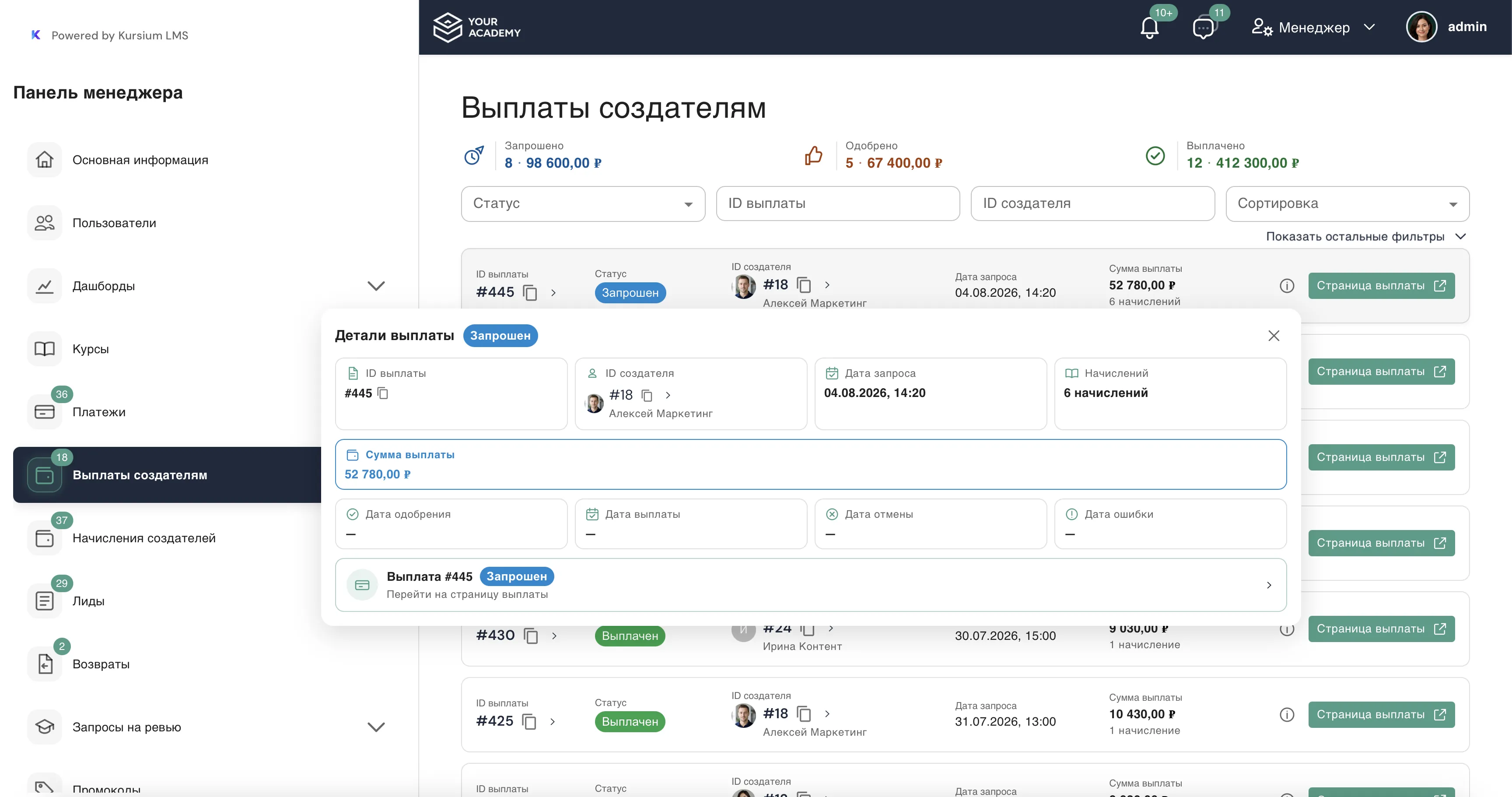Click Страница выплаты button for #425
The width and height of the screenshot is (1512, 797).
click(x=1381, y=714)
